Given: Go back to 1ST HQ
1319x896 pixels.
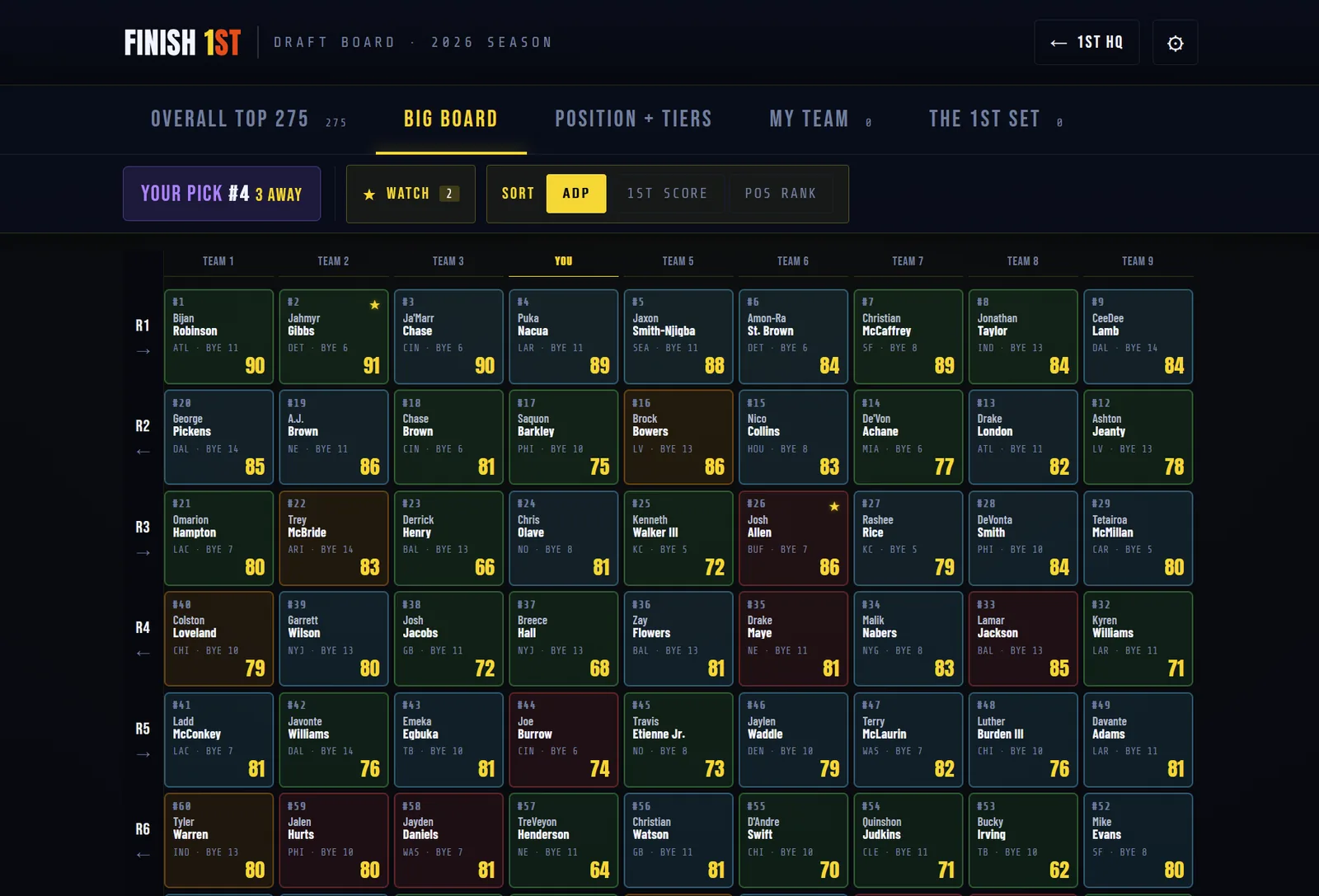Looking at the screenshot, I should tap(1087, 43).
